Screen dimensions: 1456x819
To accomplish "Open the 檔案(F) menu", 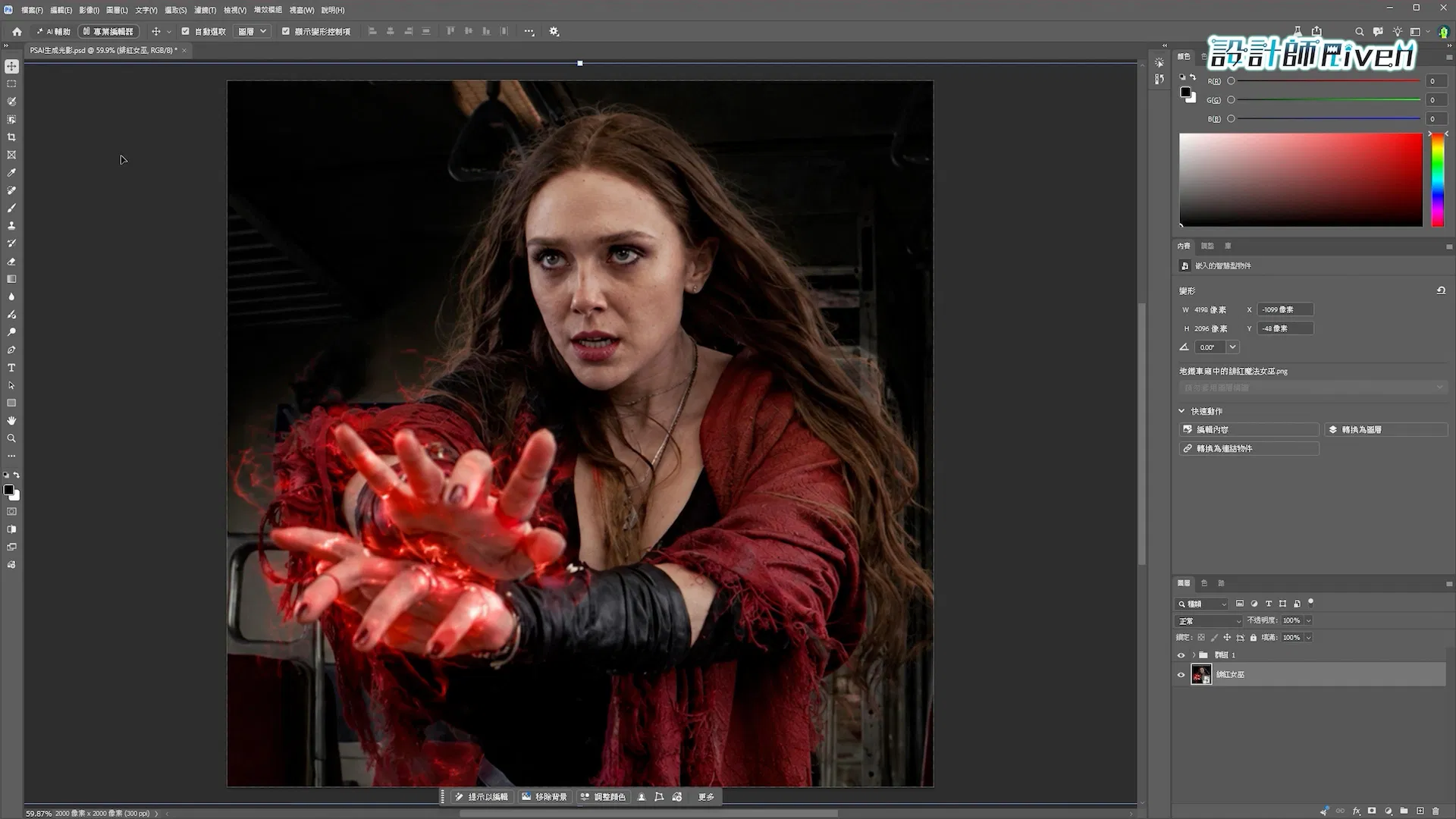I will pos(32,10).
